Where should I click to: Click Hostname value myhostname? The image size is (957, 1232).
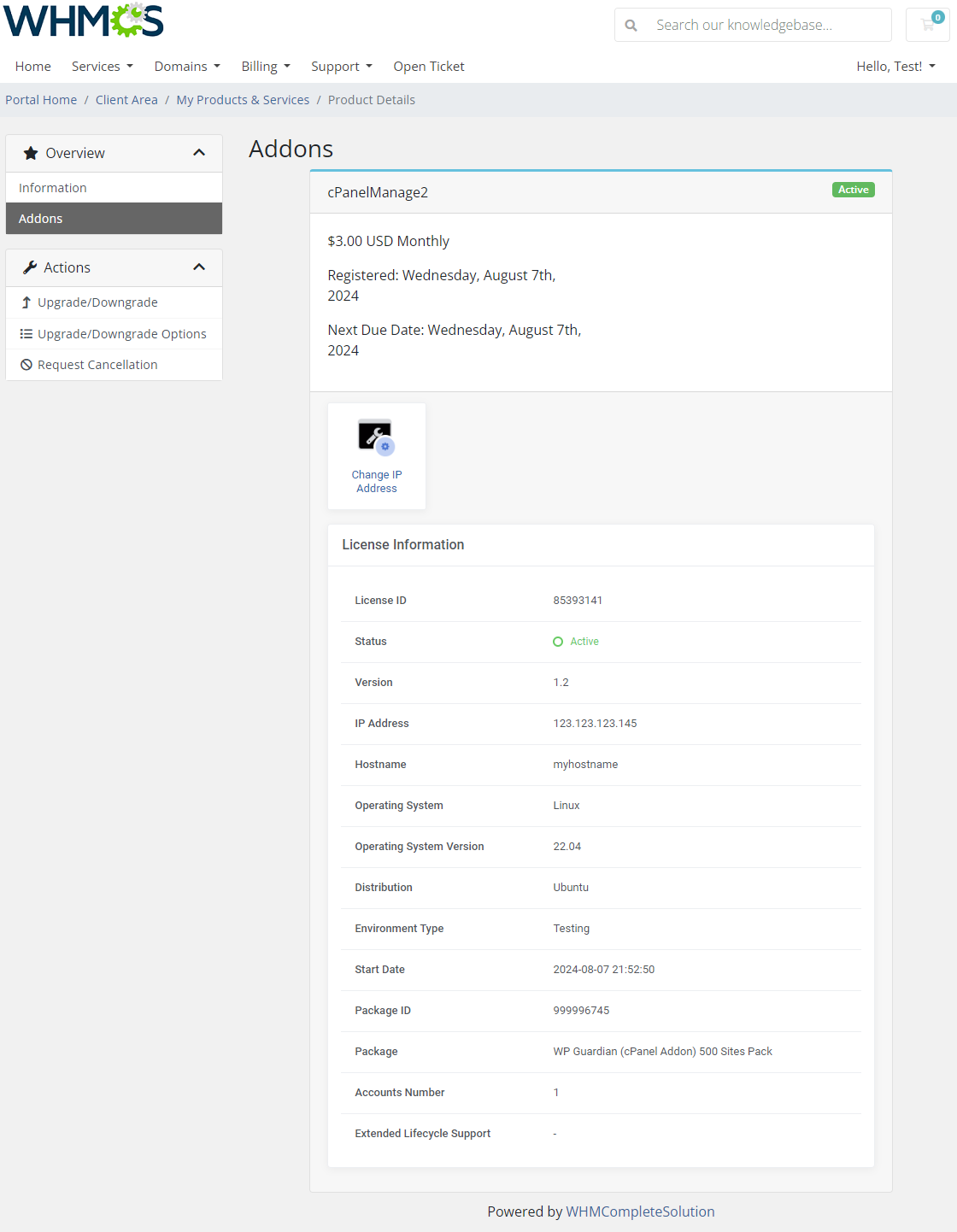click(585, 765)
